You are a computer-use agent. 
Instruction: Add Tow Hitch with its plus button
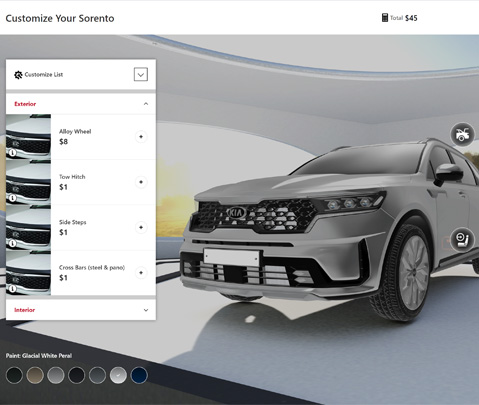click(x=141, y=182)
